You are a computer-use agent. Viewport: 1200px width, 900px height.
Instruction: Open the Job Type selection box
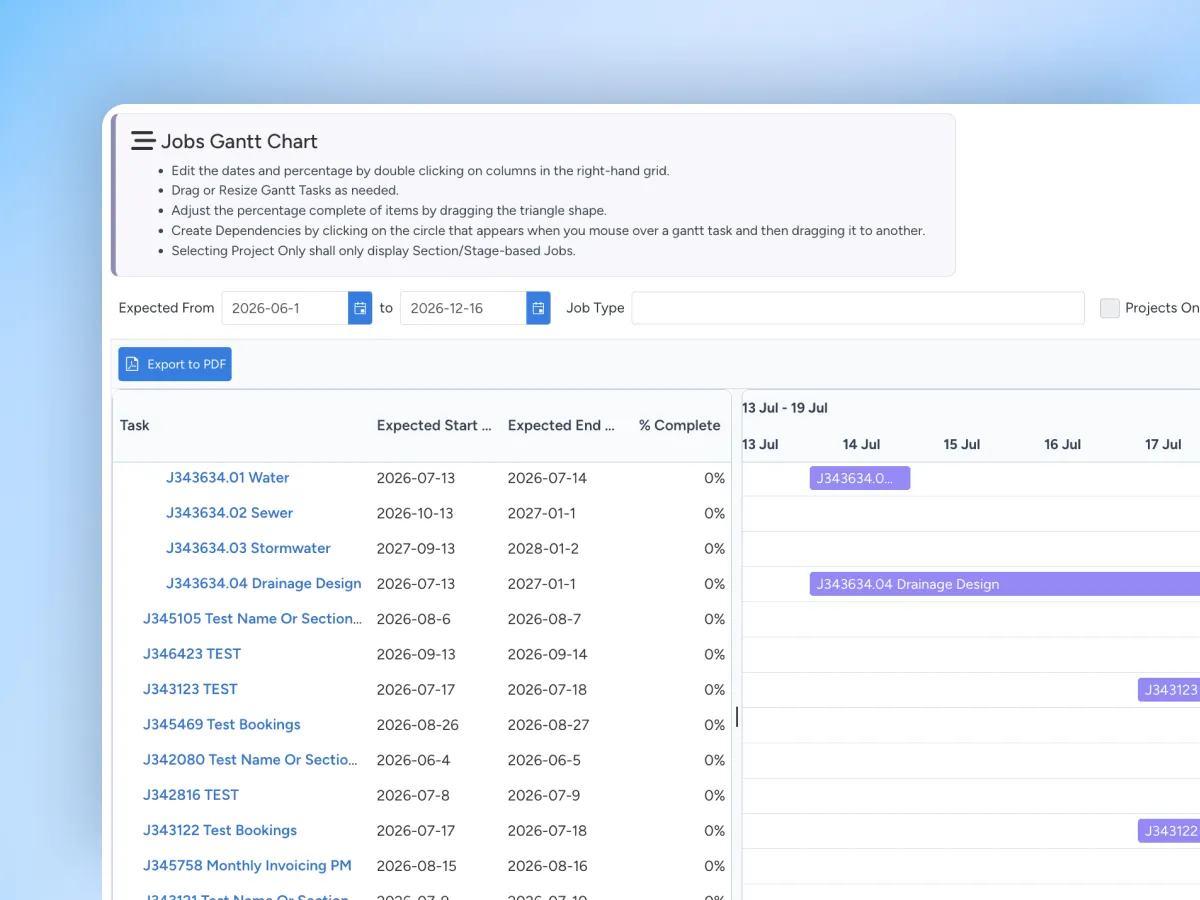858,308
